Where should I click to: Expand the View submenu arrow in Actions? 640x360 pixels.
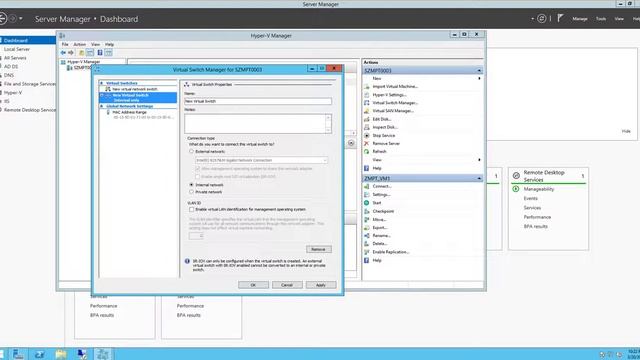coord(479,160)
